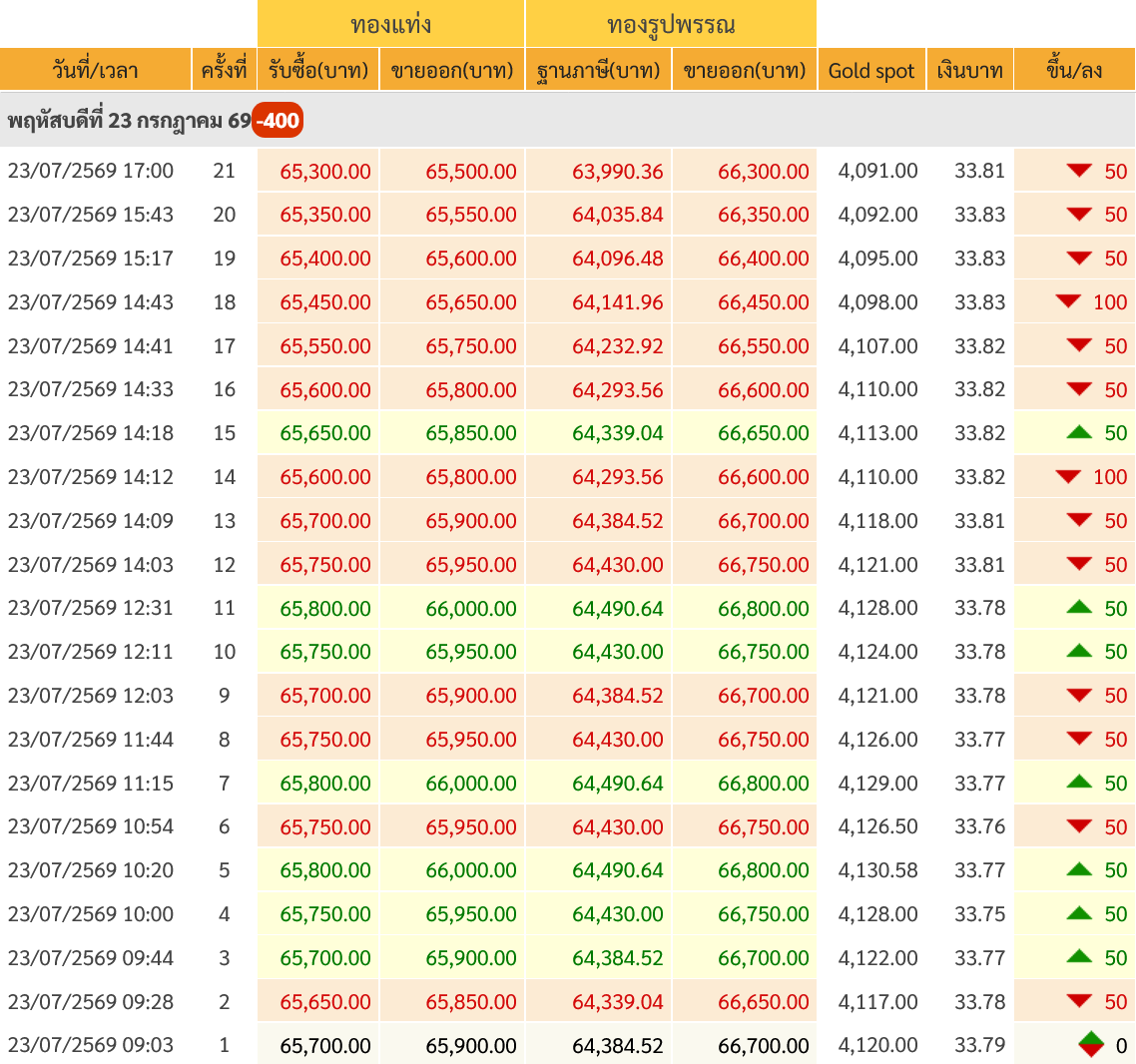Image resolution: width=1136 pixels, height=1064 pixels.
Task: Click the Gold spot value 4,118.00
Action: click(877, 521)
